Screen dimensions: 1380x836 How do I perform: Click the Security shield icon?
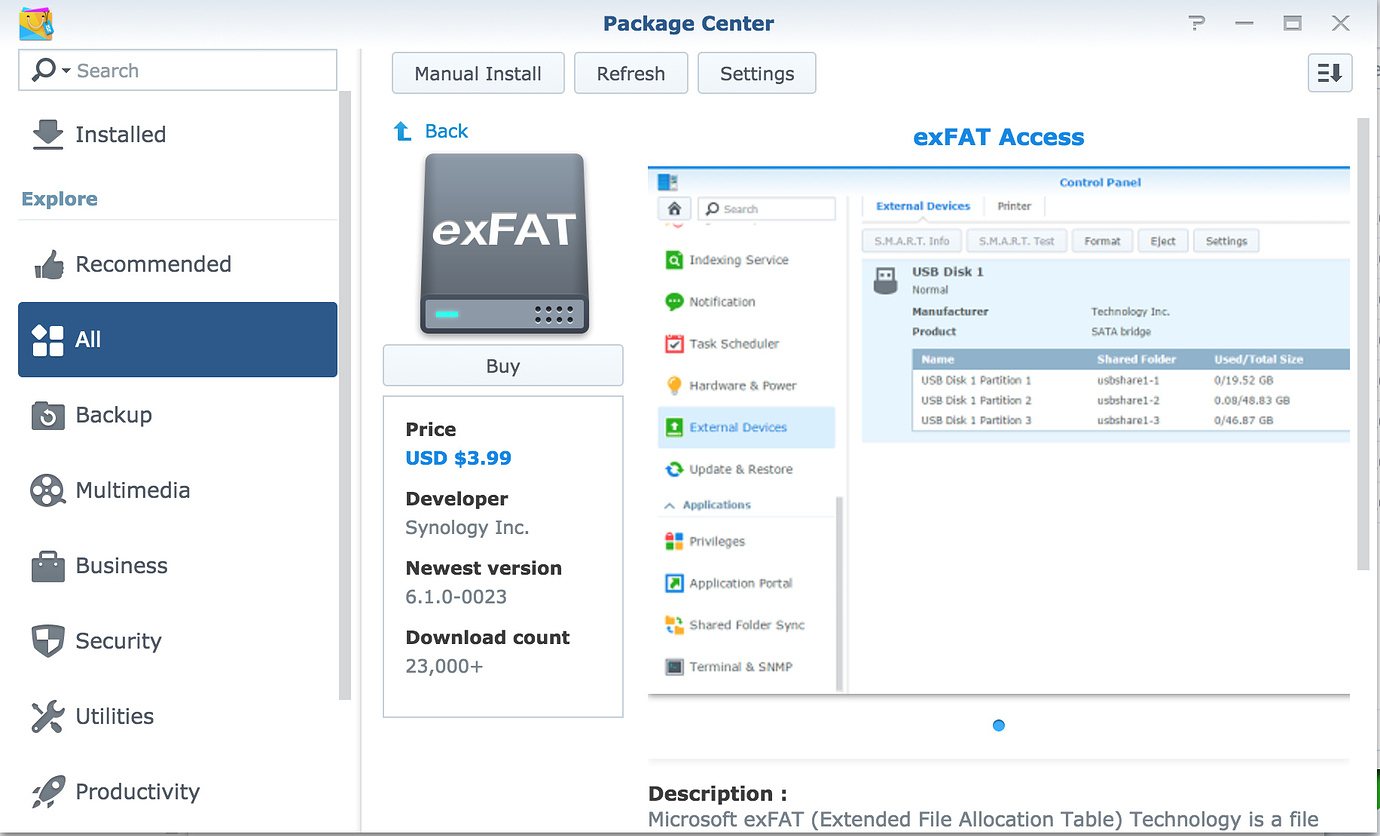click(48, 641)
